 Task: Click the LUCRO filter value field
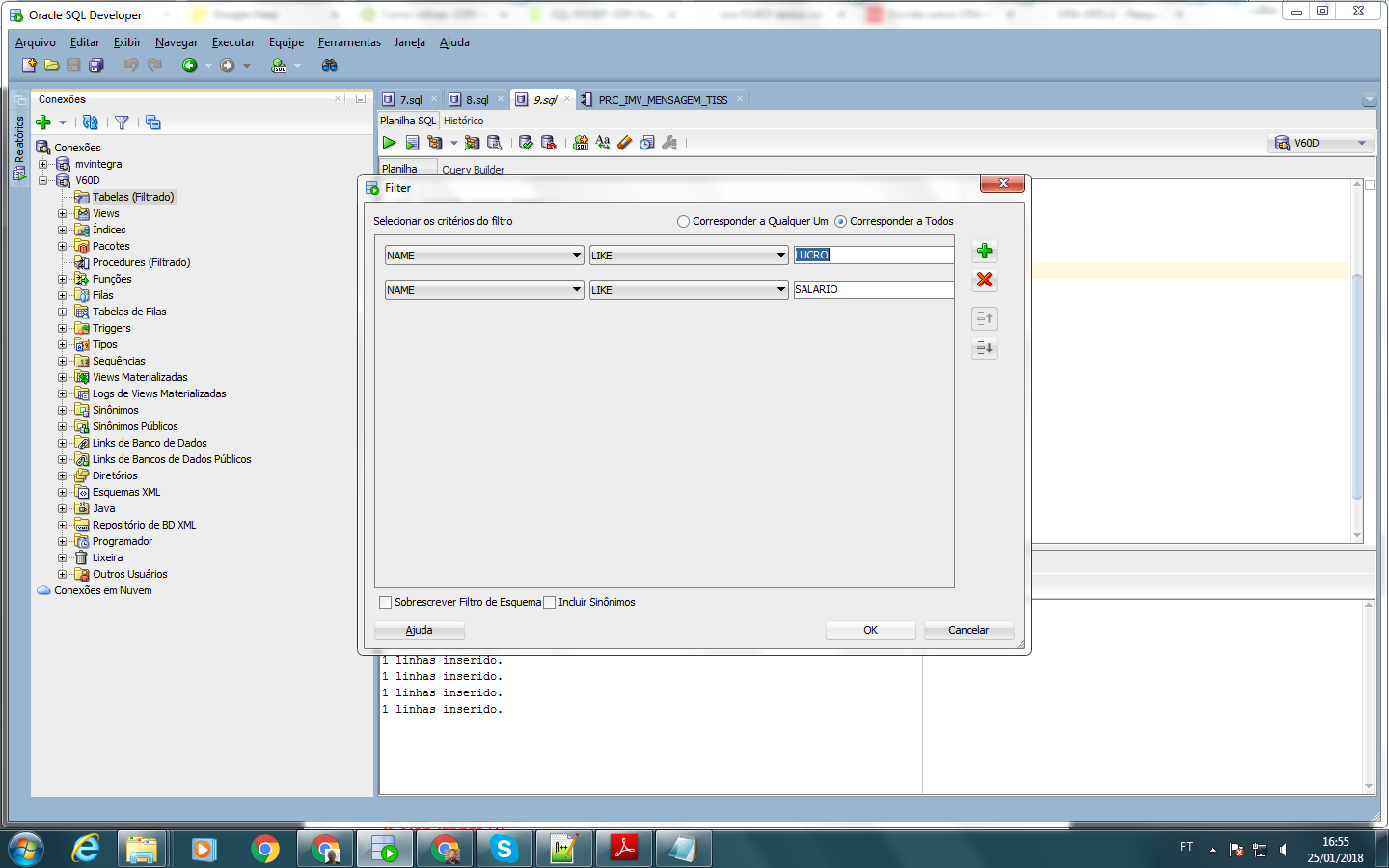873,255
